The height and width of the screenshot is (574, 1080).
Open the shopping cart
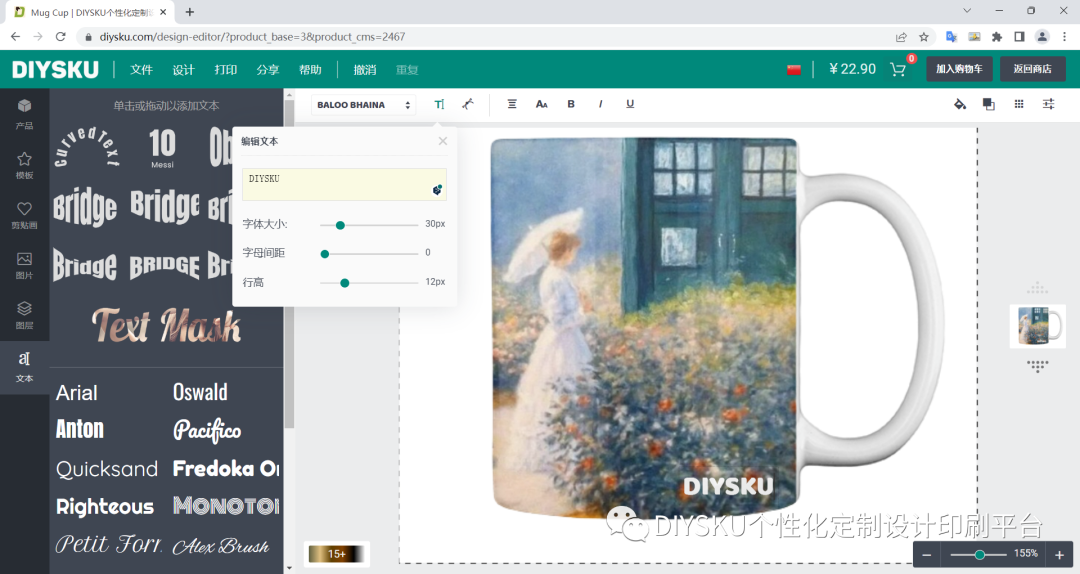897,69
